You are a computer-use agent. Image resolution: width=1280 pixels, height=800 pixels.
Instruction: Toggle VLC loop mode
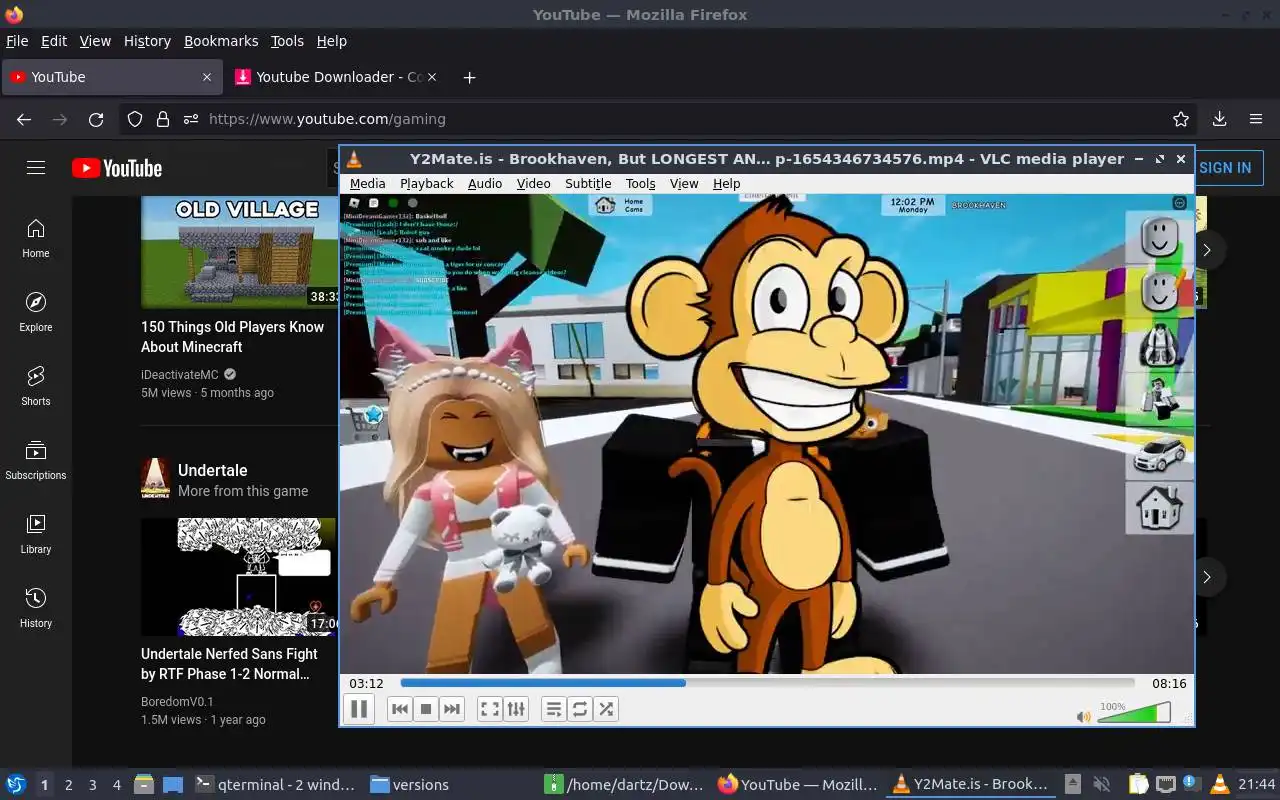[x=580, y=709]
